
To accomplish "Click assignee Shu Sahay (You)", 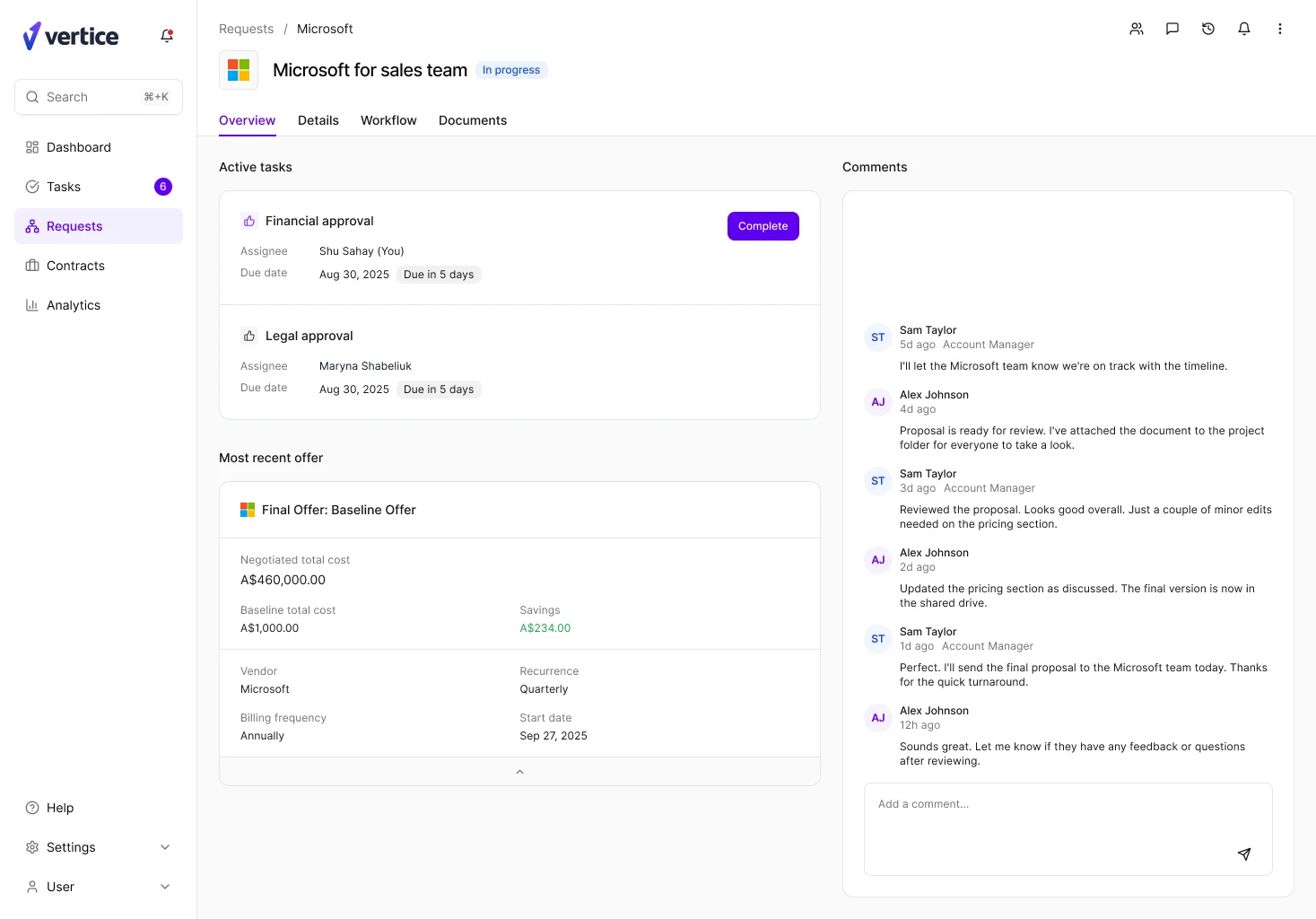I will pos(362,251).
